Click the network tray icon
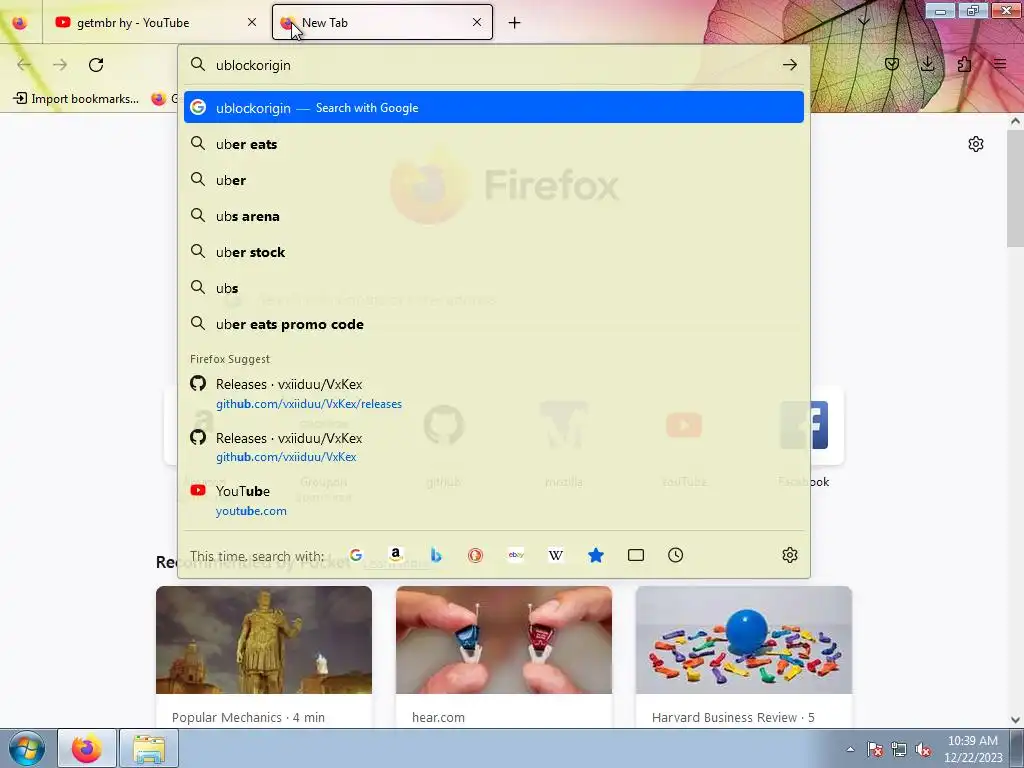 pos(899,750)
